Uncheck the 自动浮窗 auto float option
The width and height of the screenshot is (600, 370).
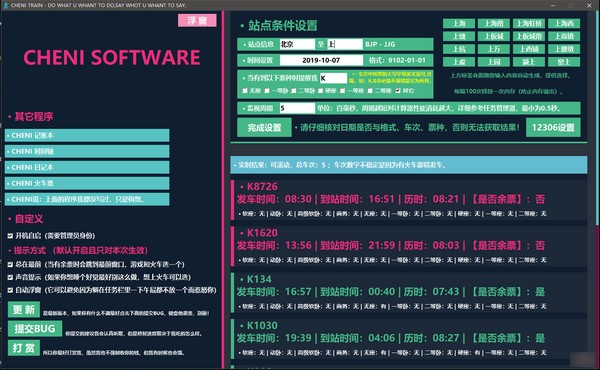[10, 290]
